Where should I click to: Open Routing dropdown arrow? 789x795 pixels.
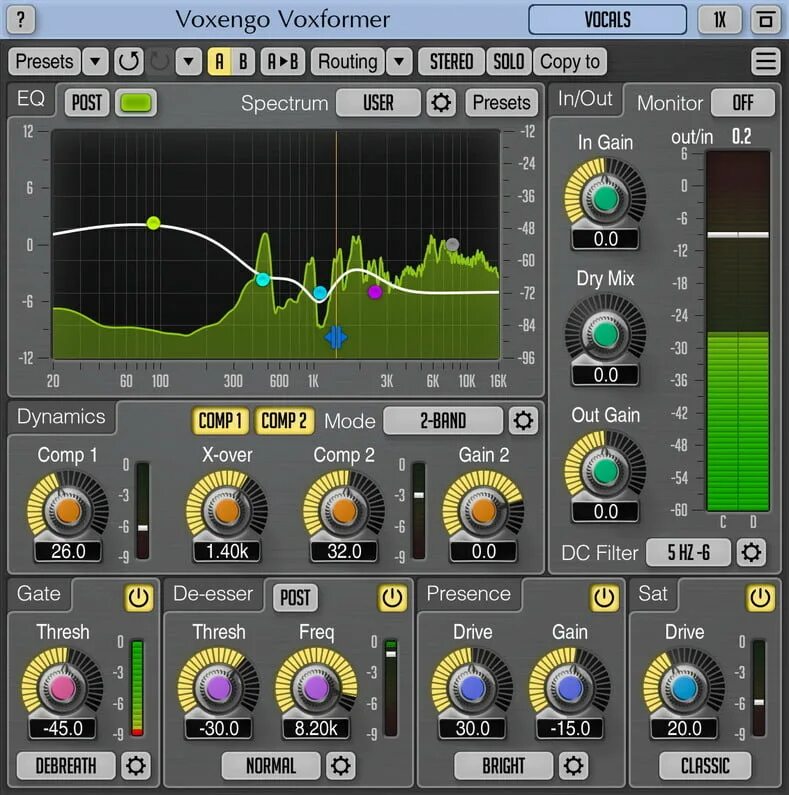pyautogui.click(x=399, y=61)
